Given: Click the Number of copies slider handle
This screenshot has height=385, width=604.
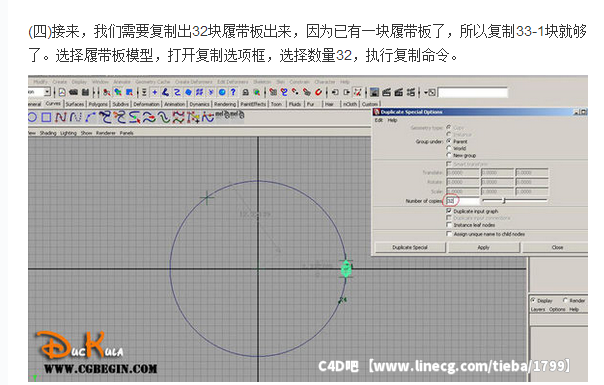Looking at the screenshot, I should 504,200.
